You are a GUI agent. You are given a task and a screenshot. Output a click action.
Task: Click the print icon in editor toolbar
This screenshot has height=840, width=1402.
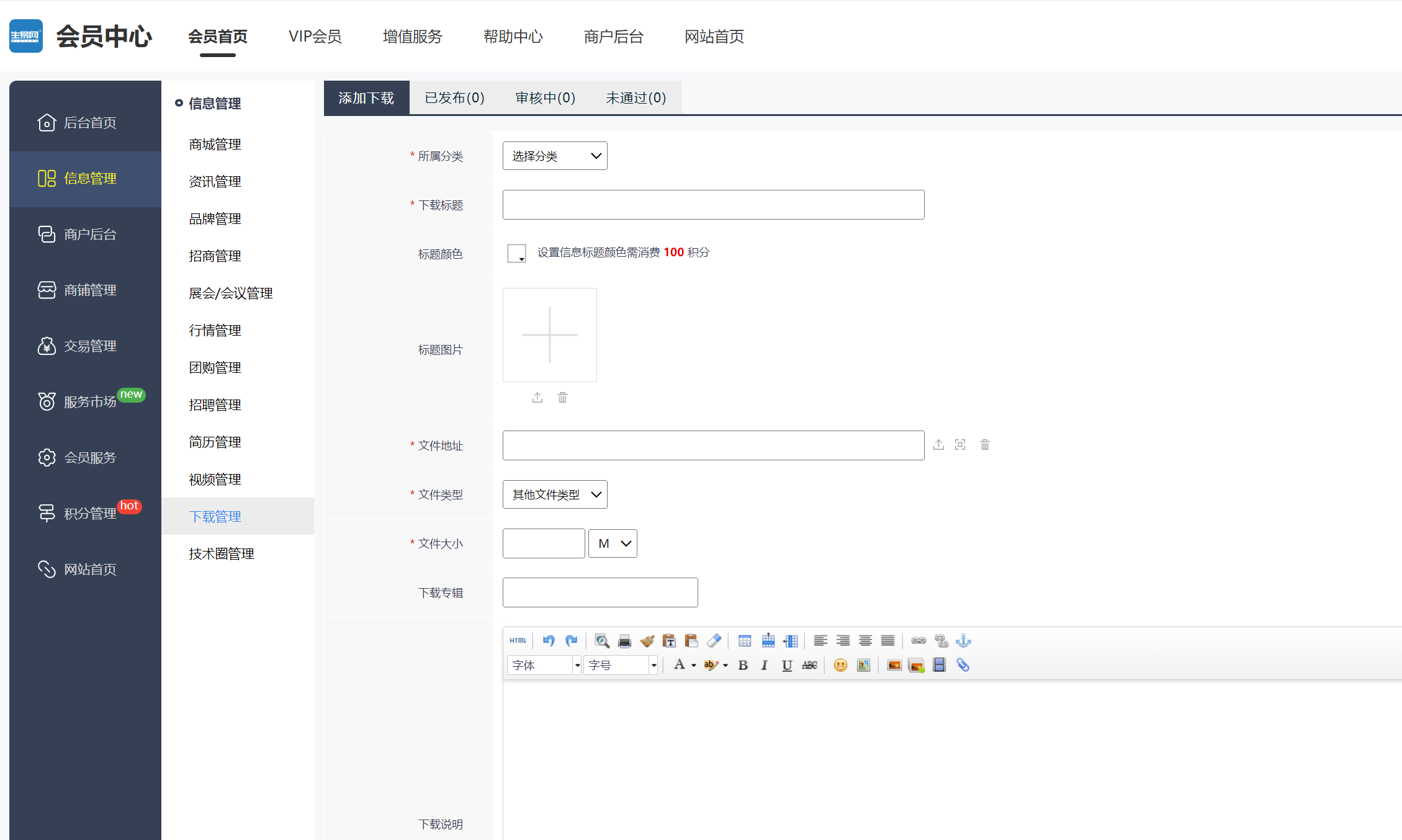pos(624,641)
